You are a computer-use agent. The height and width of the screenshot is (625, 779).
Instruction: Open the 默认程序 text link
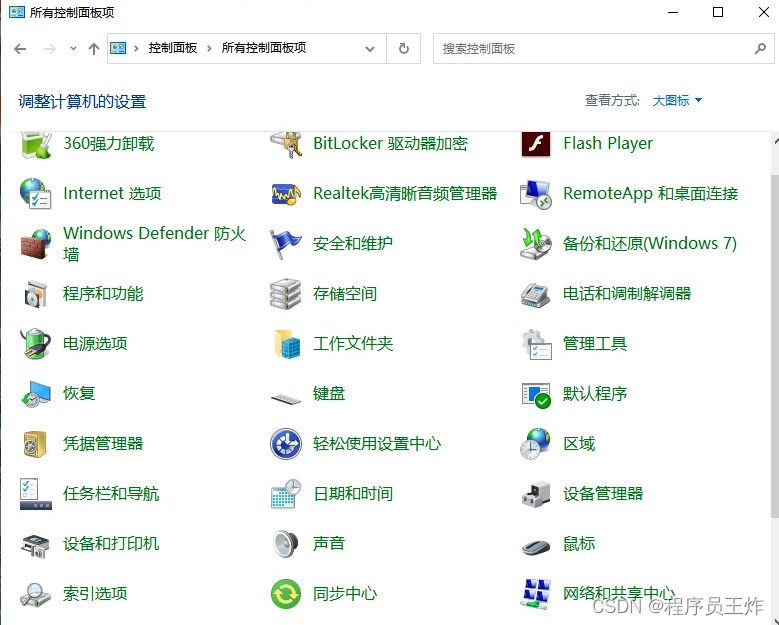pos(595,394)
